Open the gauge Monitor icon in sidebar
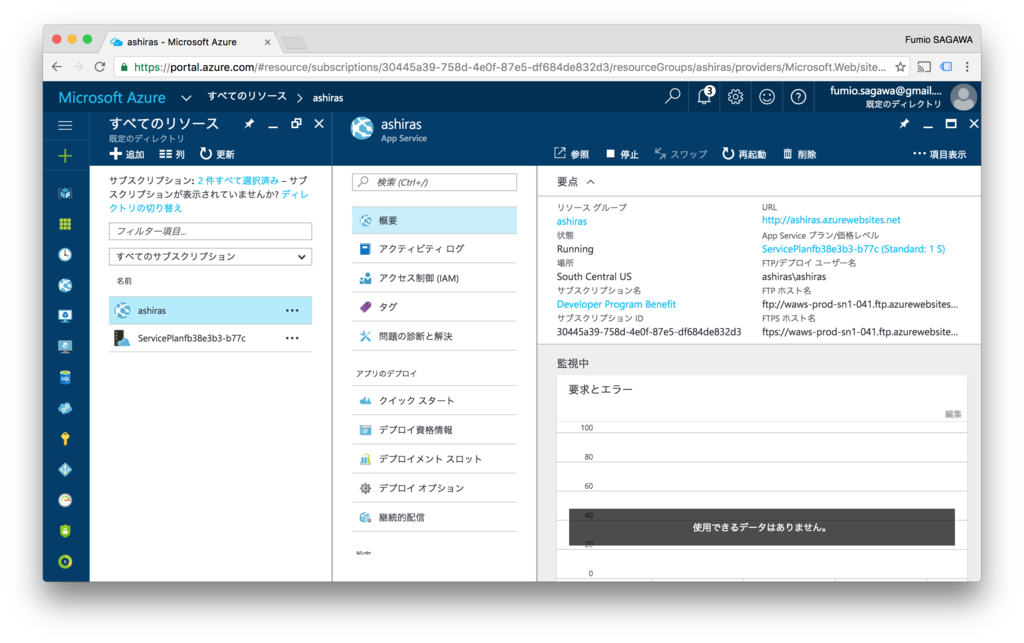 [65, 500]
